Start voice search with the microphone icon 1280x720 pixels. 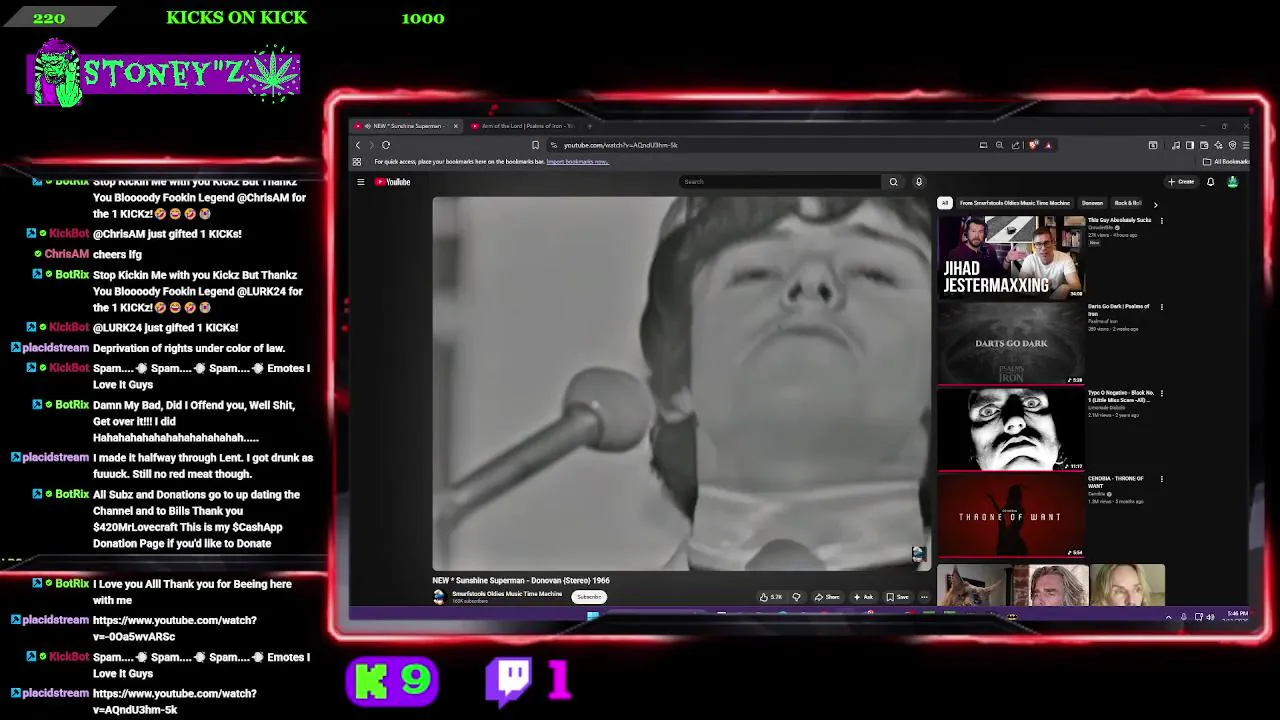pyautogui.click(x=919, y=182)
